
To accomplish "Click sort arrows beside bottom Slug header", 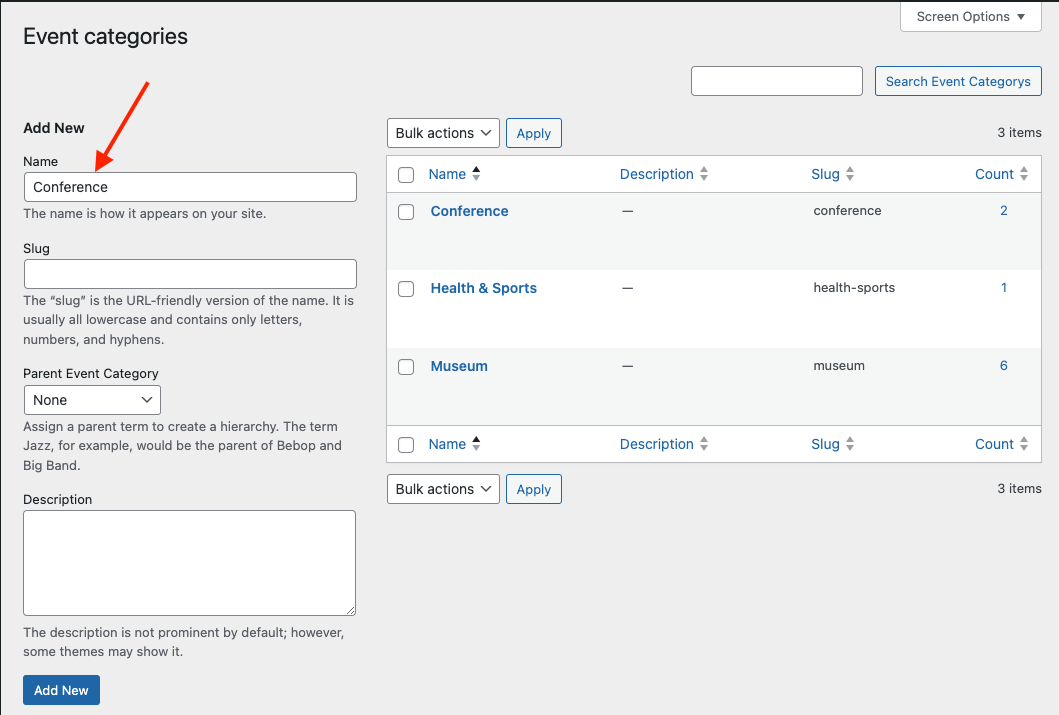I will coord(850,444).
